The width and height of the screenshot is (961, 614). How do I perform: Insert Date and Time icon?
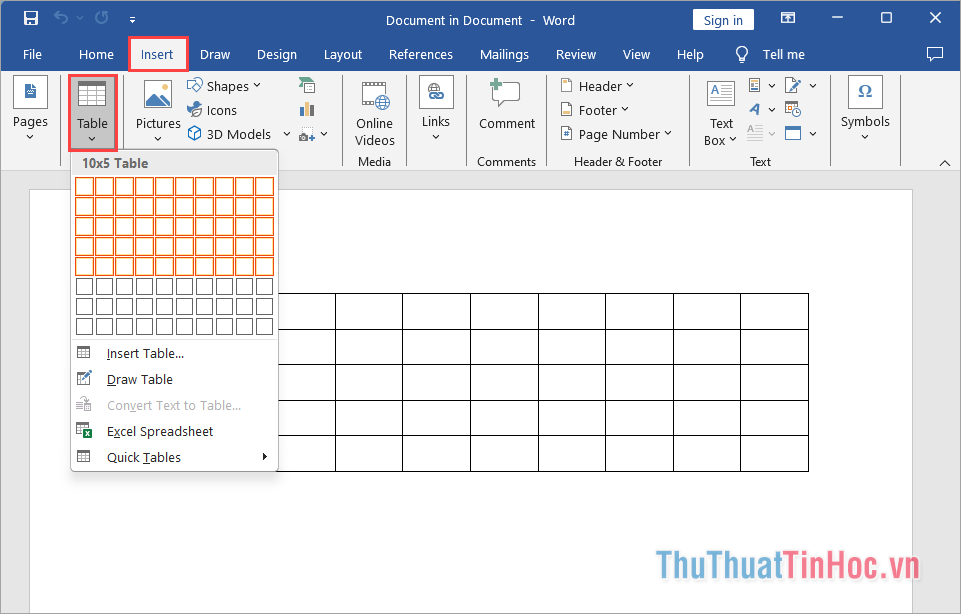click(792, 109)
